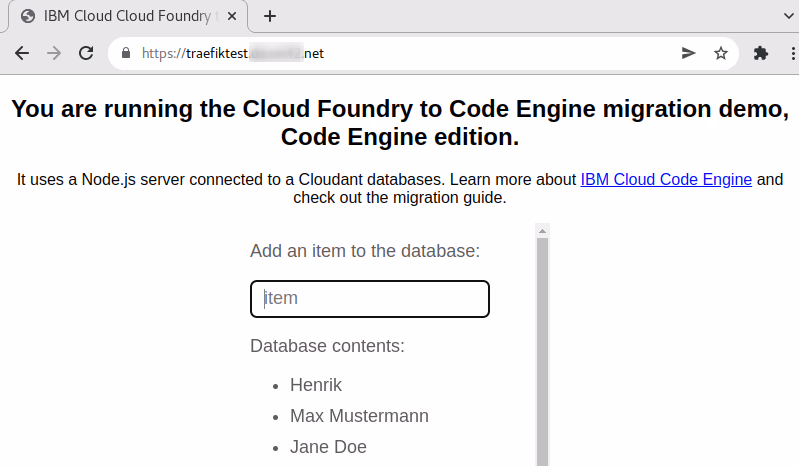Click the globe favicon on the tab
Screen dimensions: 799x466
point(27,16)
